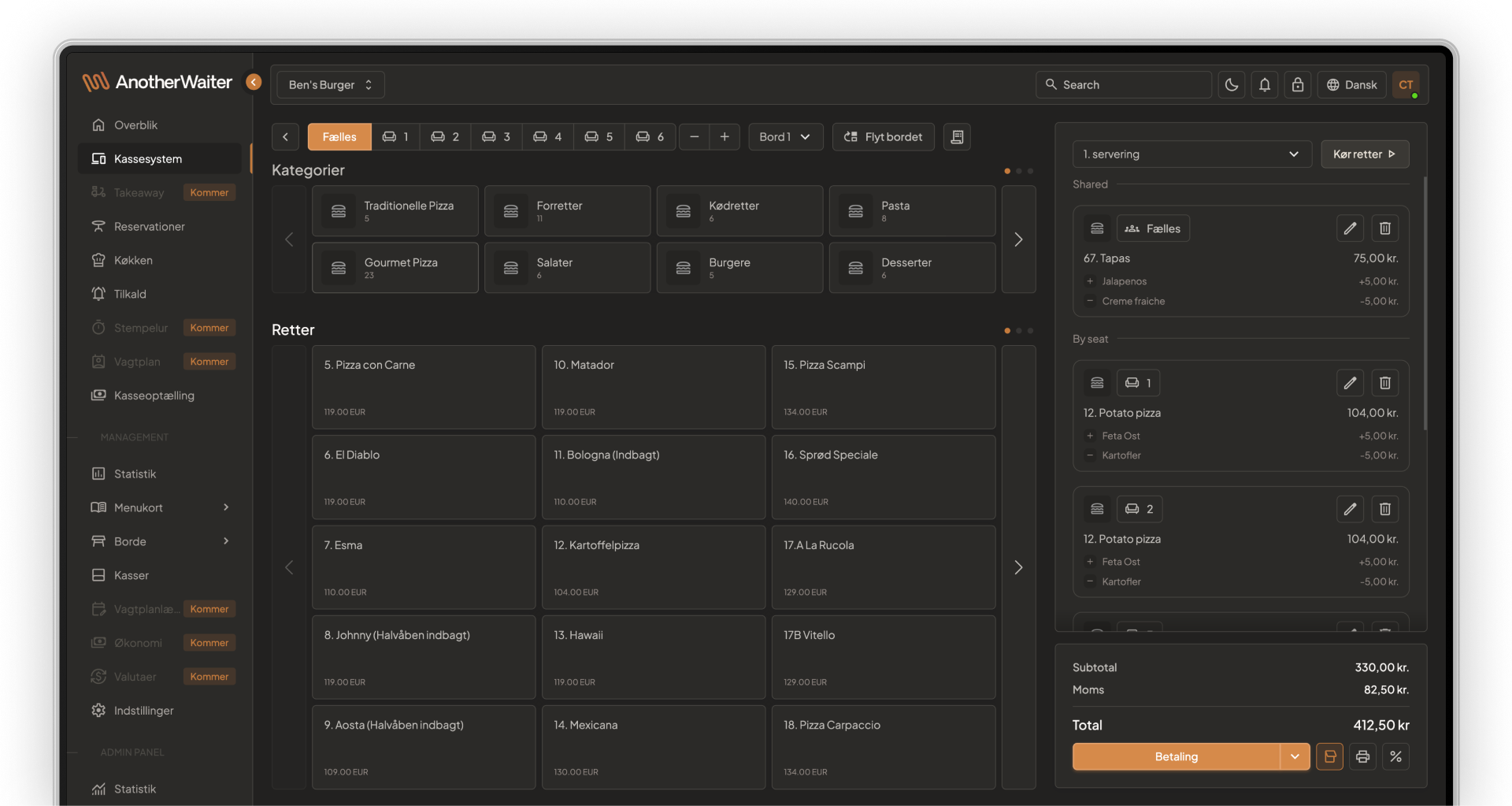Click the Flyt bordet button
Image resolution: width=1512 pixels, height=806 pixels.
pyautogui.click(x=883, y=137)
